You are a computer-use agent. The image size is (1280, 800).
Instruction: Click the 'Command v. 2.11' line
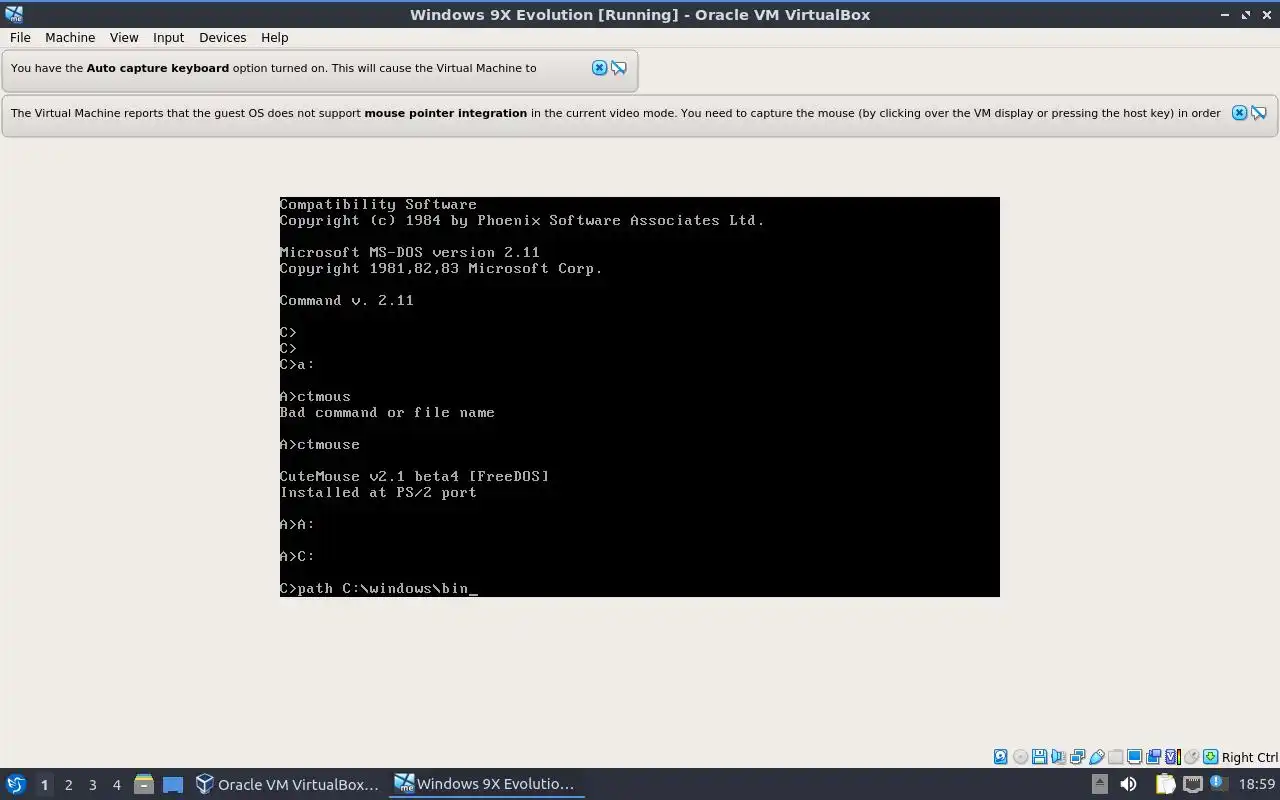coord(346,300)
